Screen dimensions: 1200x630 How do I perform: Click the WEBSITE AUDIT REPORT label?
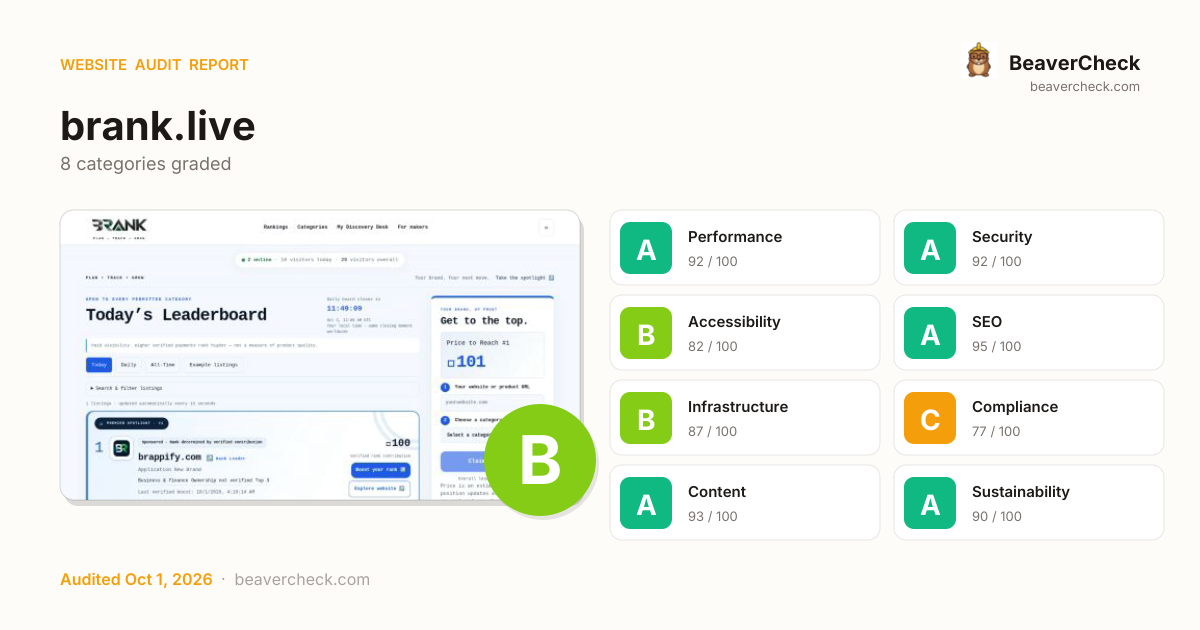coord(154,65)
